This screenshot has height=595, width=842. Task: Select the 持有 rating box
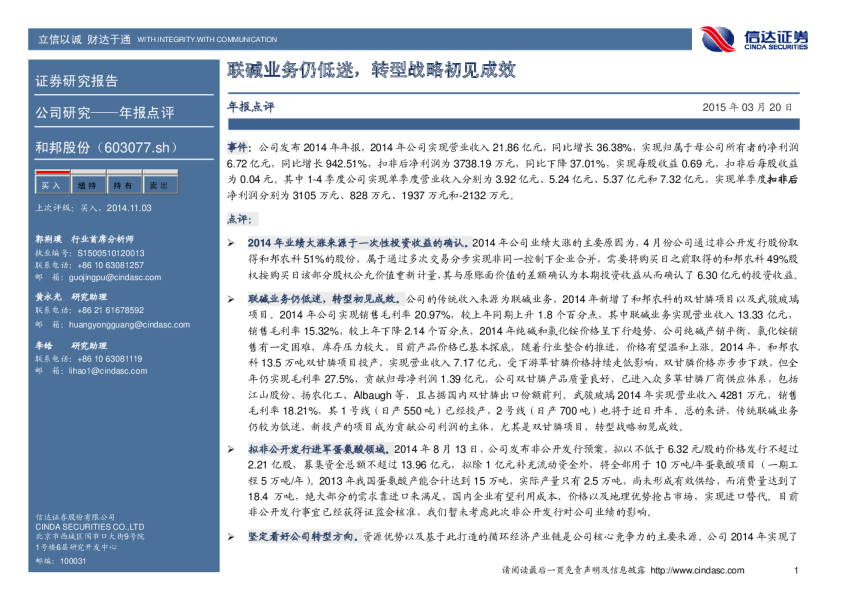(122, 185)
